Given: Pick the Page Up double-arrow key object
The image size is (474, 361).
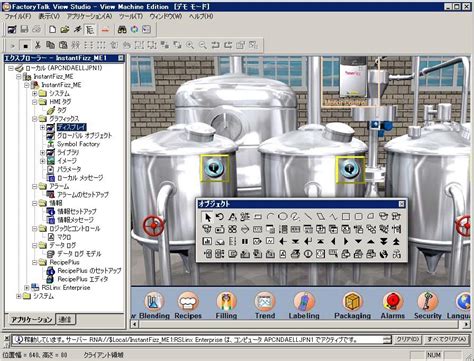Looking at the screenshot, I should pyautogui.click(x=396, y=241).
